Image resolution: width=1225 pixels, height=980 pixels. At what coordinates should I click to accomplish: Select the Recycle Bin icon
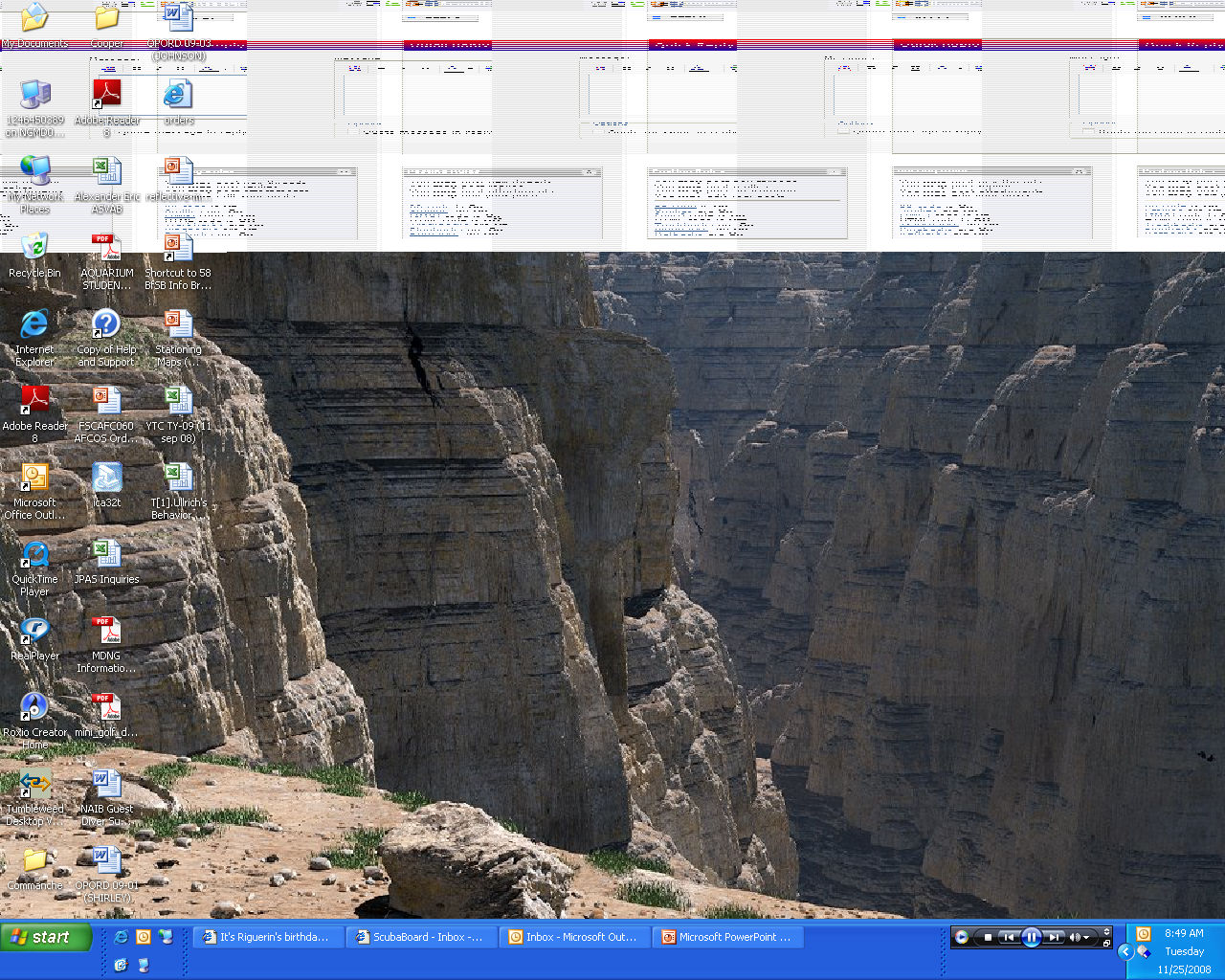tap(34, 255)
